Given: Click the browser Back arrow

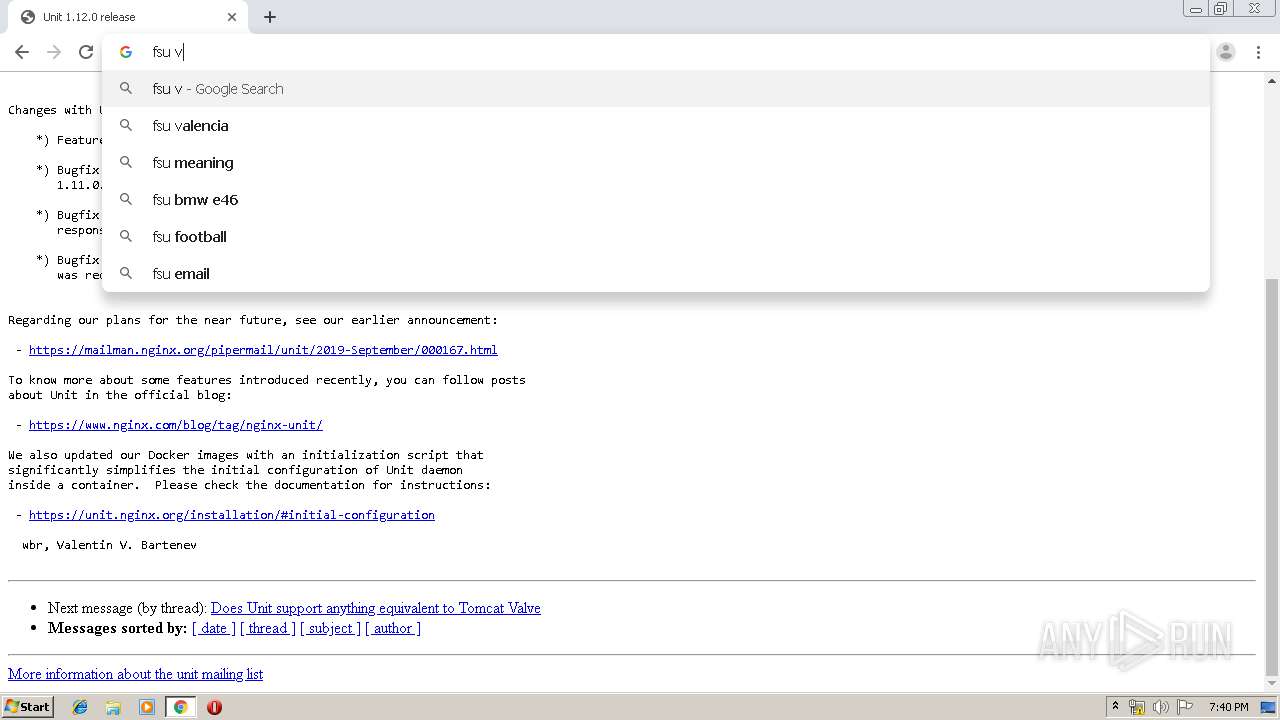Looking at the screenshot, I should click(x=22, y=52).
